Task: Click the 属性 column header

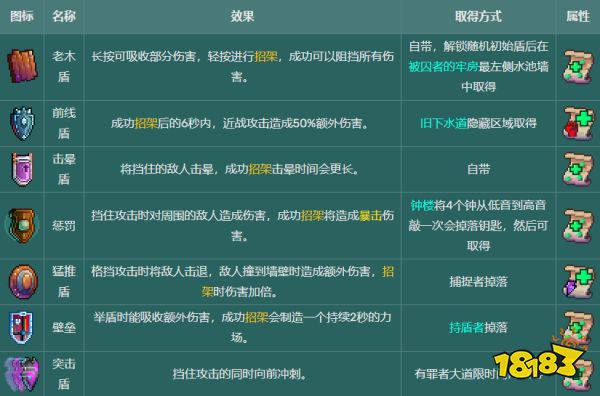Action: (578, 16)
